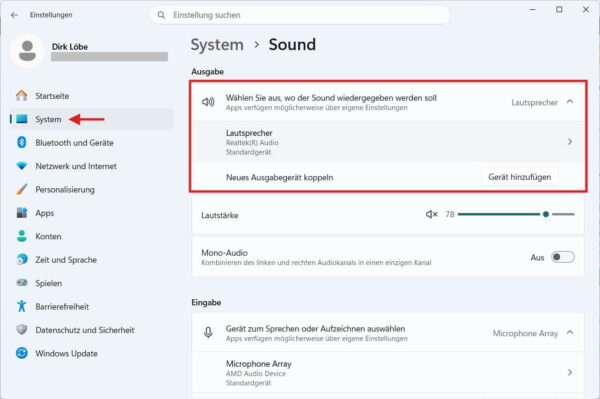Click the Lautstärke slider handle
The height and width of the screenshot is (399, 600).
tap(546, 214)
